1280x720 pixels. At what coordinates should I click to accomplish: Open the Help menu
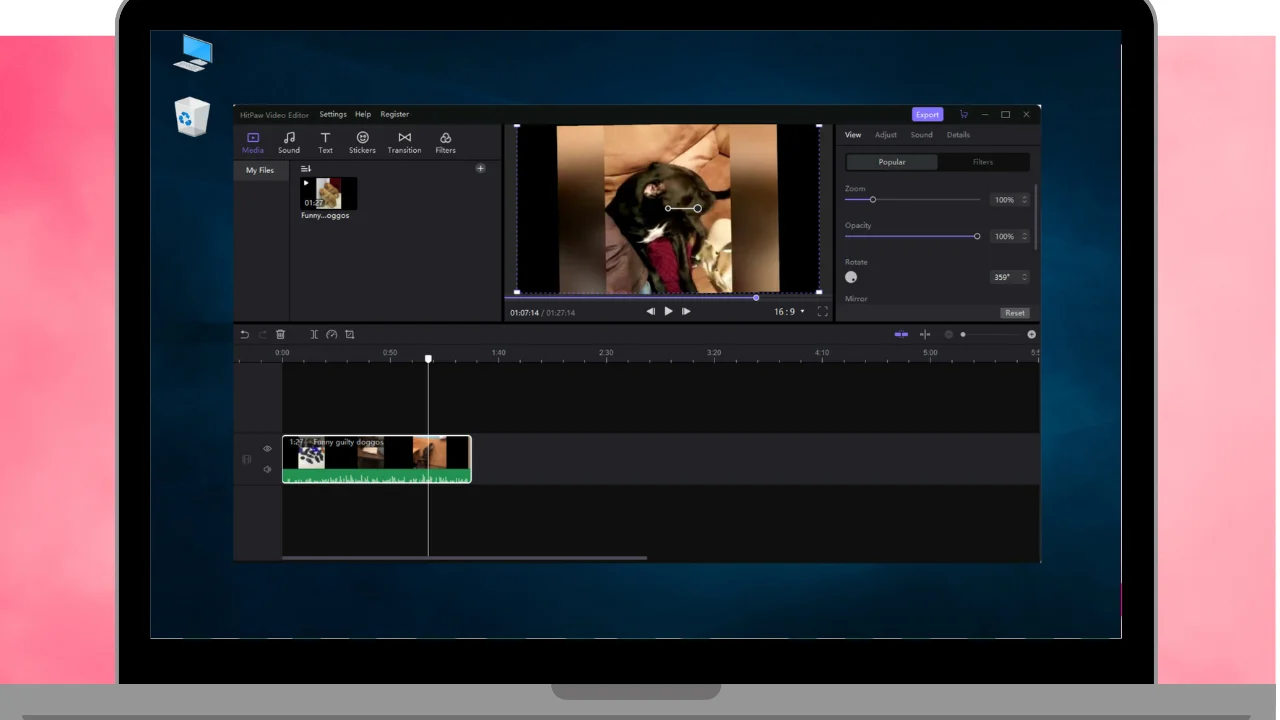point(363,114)
